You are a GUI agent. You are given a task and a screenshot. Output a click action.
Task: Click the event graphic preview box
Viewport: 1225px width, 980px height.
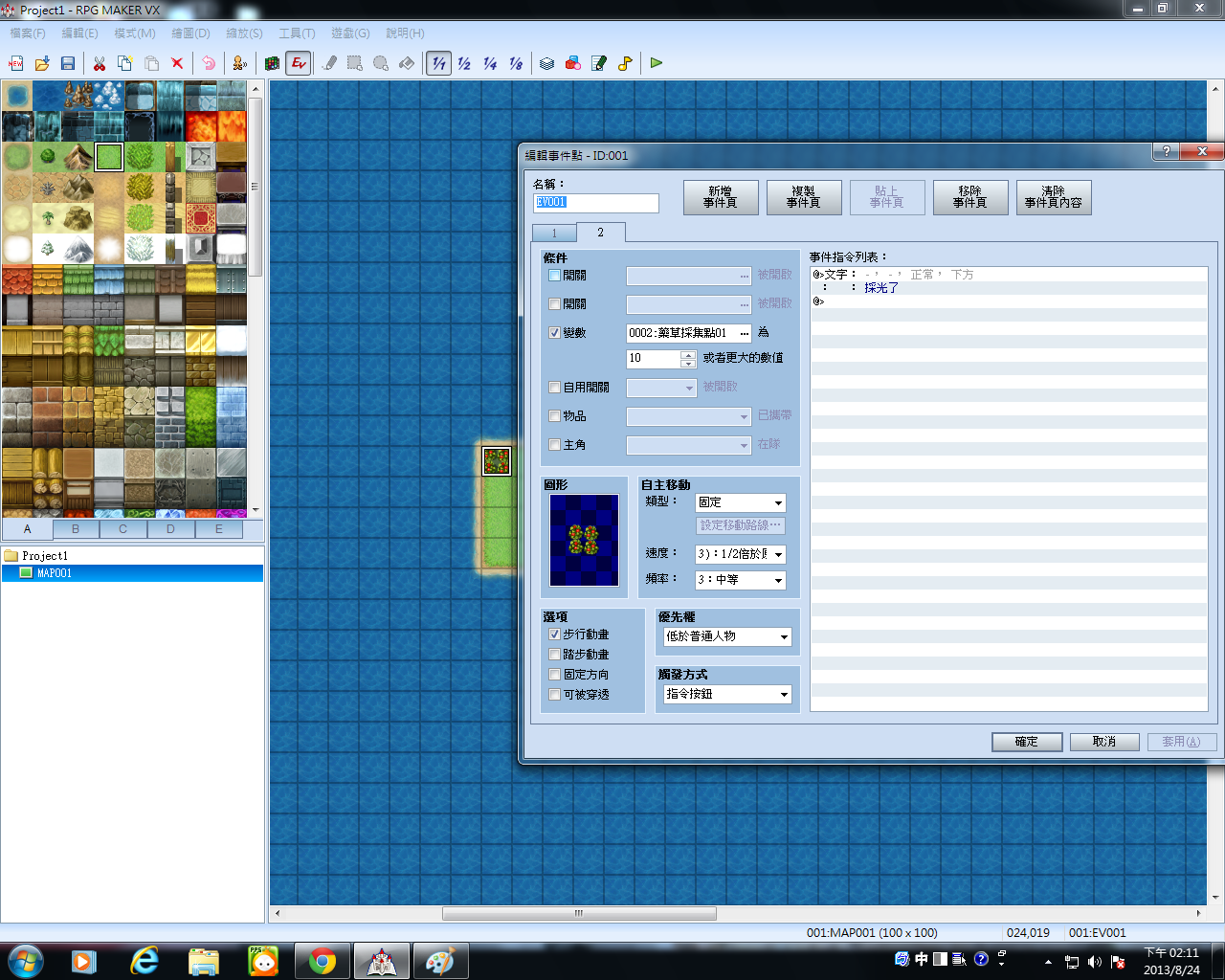click(584, 540)
